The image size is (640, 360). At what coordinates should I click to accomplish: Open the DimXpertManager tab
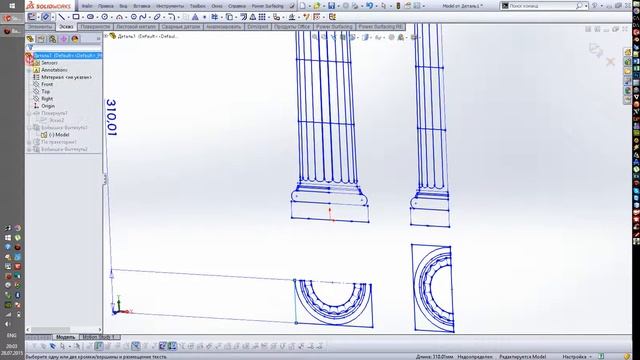click(x=64, y=39)
